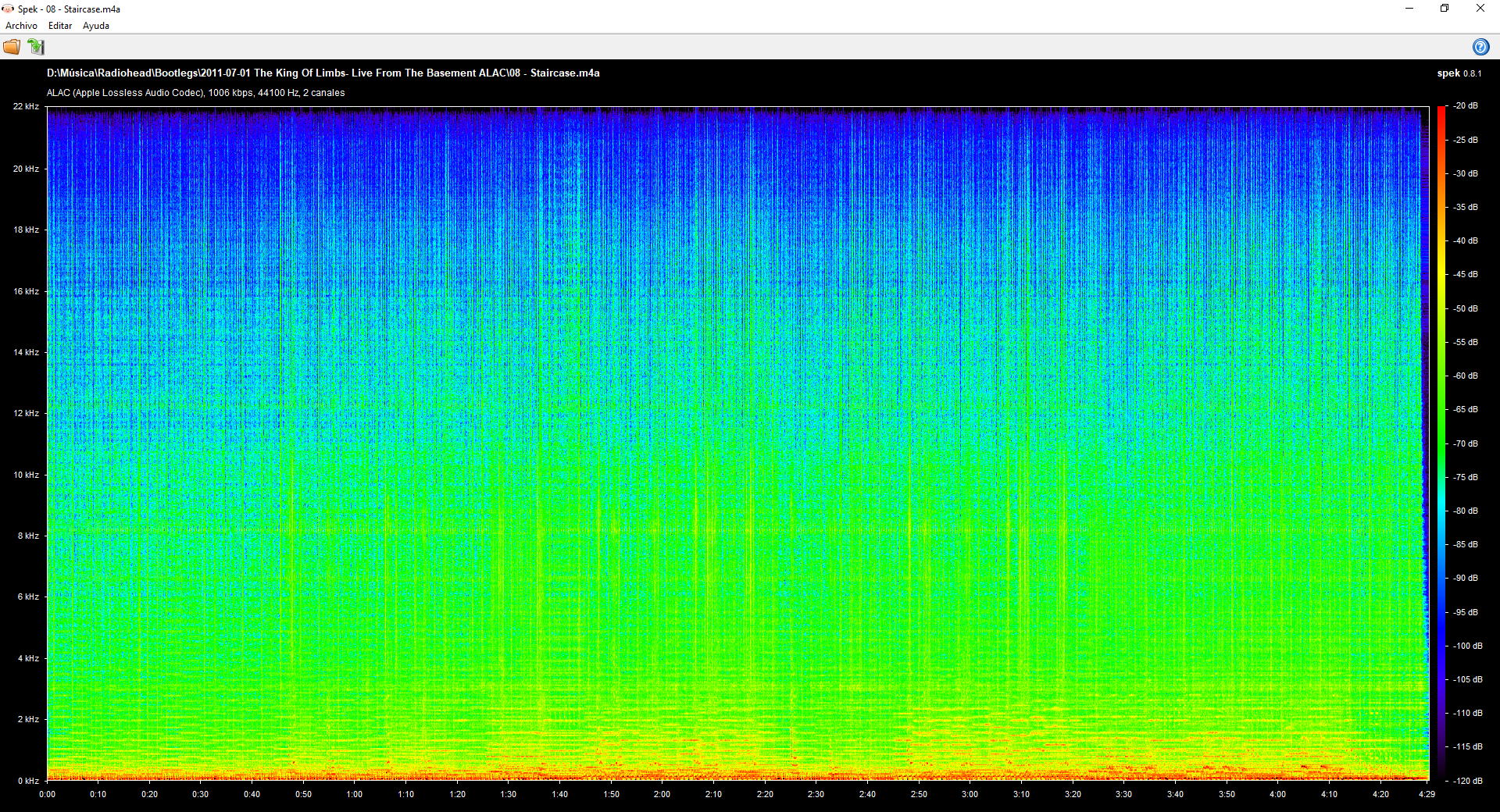
Task: Click the 4:29 end timestamp
Action: [1426, 794]
